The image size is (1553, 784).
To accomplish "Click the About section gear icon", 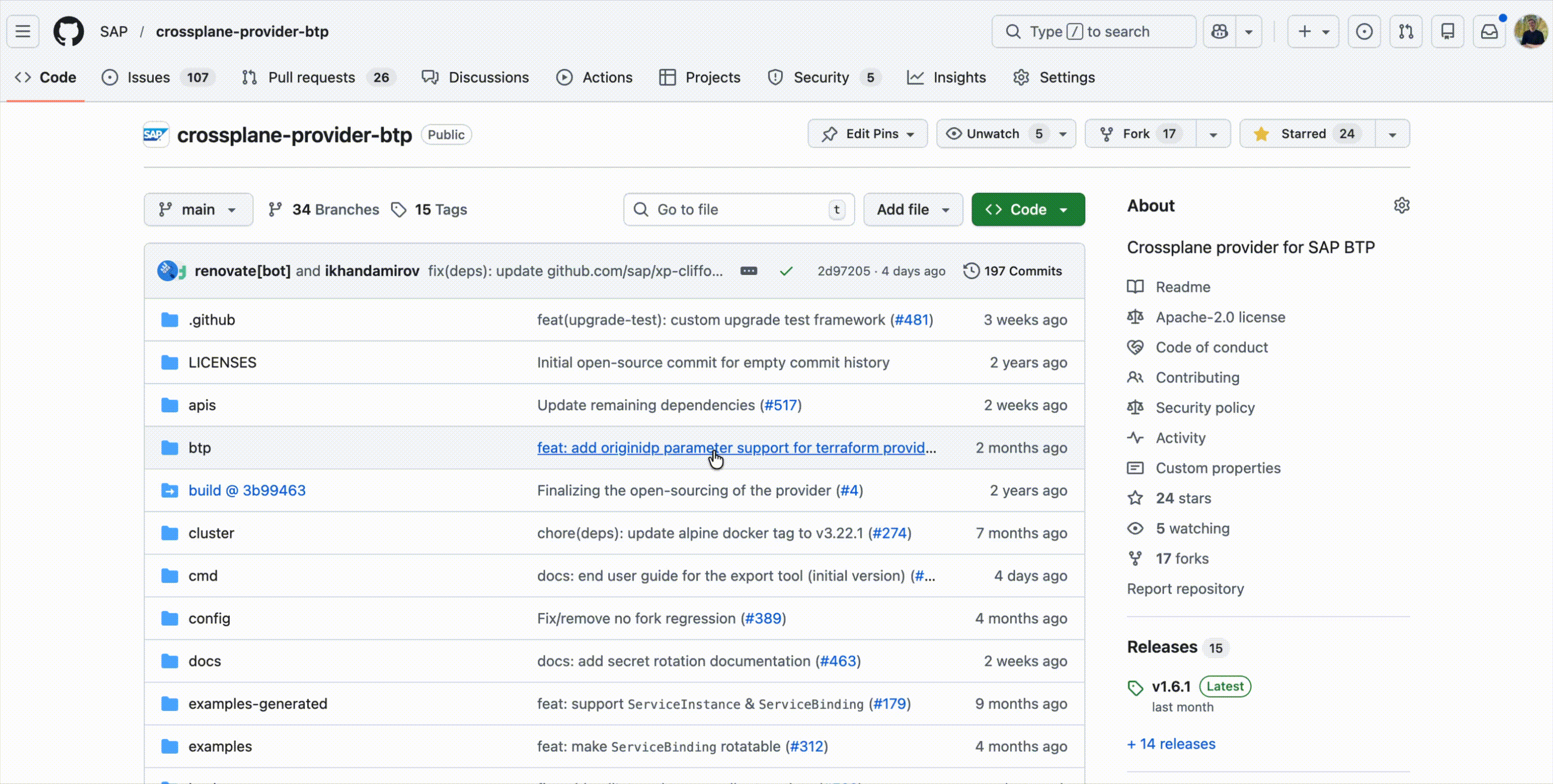I will click(1401, 206).
